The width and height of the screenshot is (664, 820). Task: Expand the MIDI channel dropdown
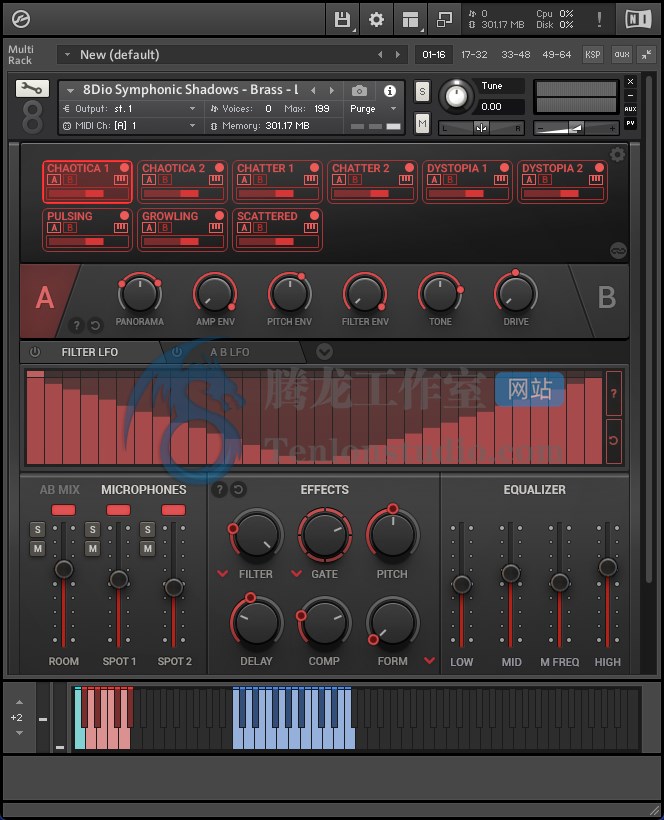pos(192,126)
